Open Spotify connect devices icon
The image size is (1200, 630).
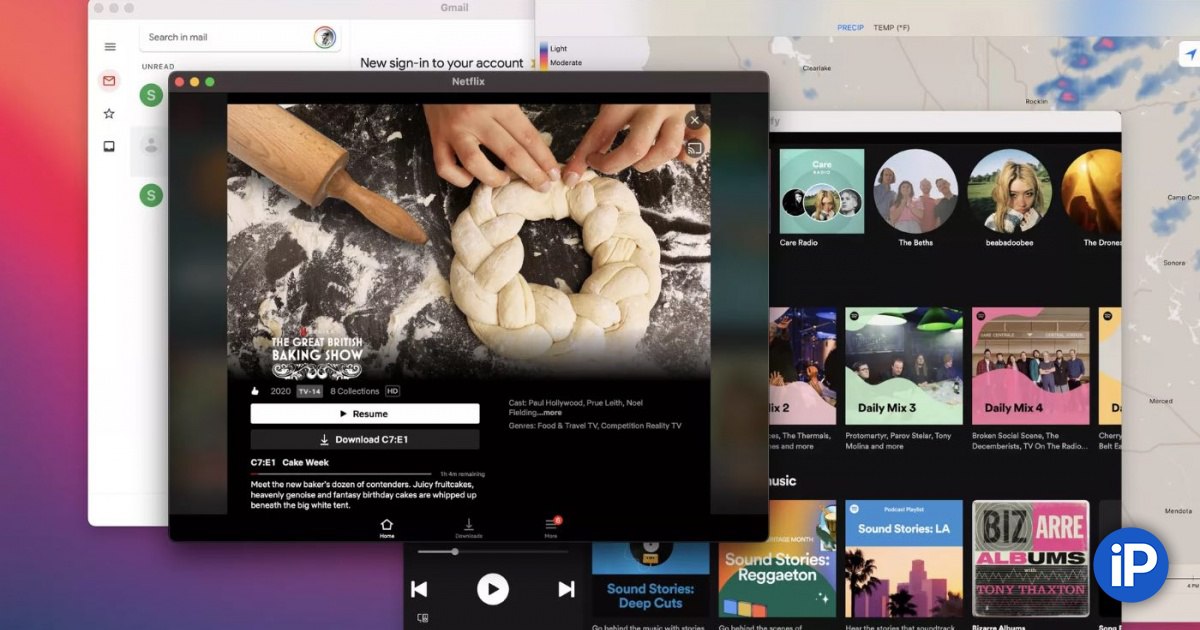pyautogui.click(x=423, y=618)
